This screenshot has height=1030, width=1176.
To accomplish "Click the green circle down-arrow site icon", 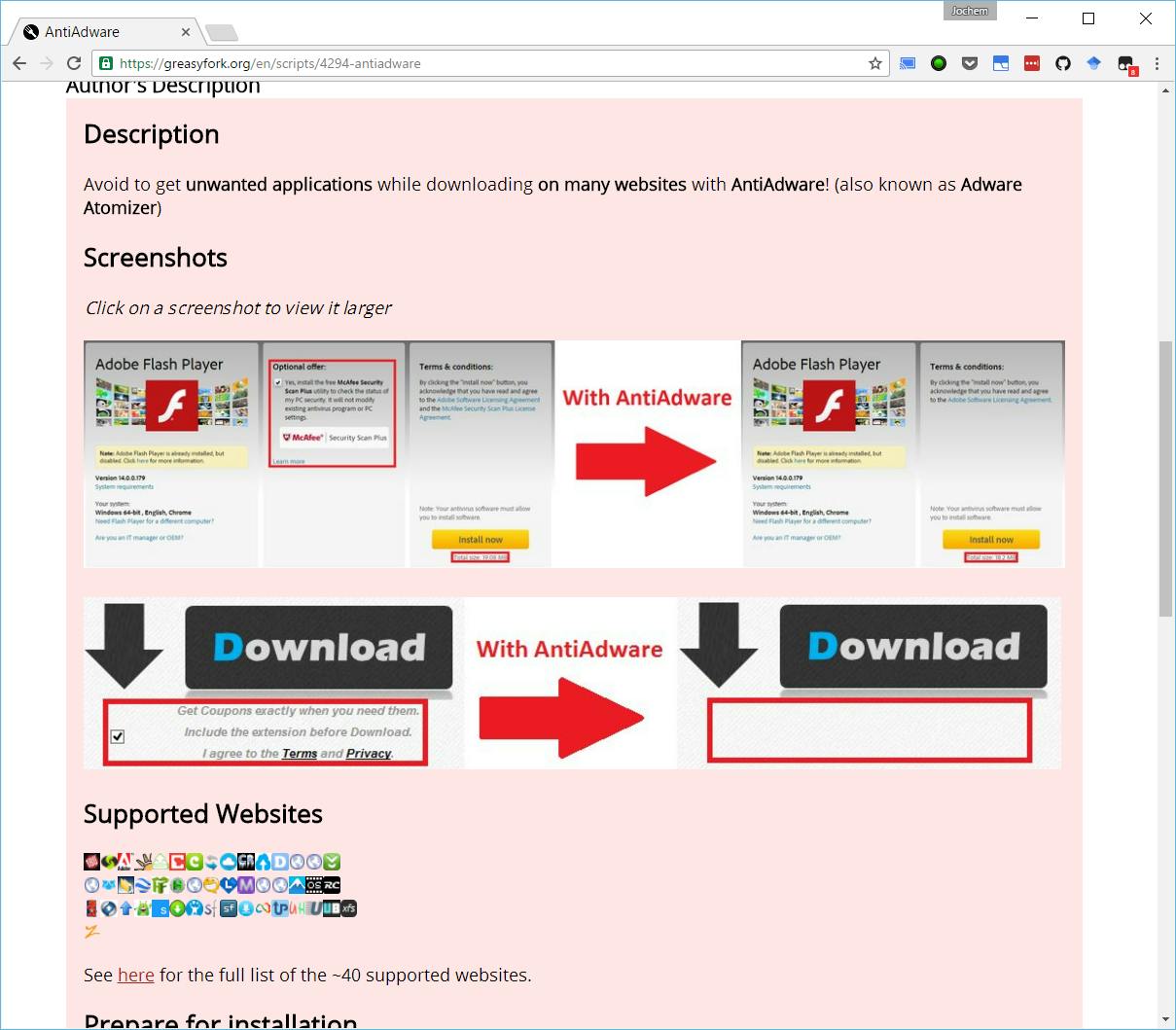I will [177, 908].
